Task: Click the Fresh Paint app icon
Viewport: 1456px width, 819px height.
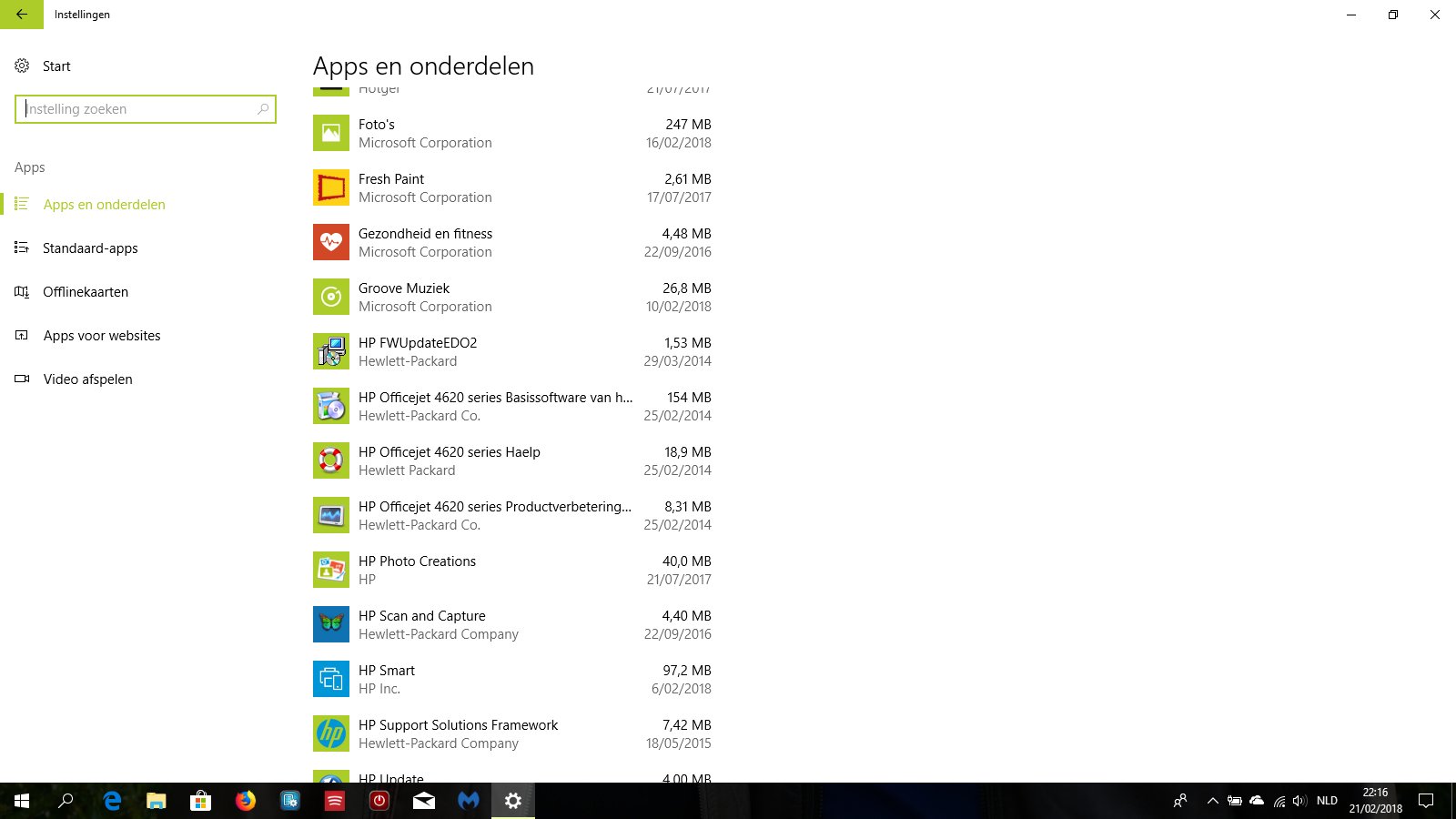Action: click(x=331, y=187)
